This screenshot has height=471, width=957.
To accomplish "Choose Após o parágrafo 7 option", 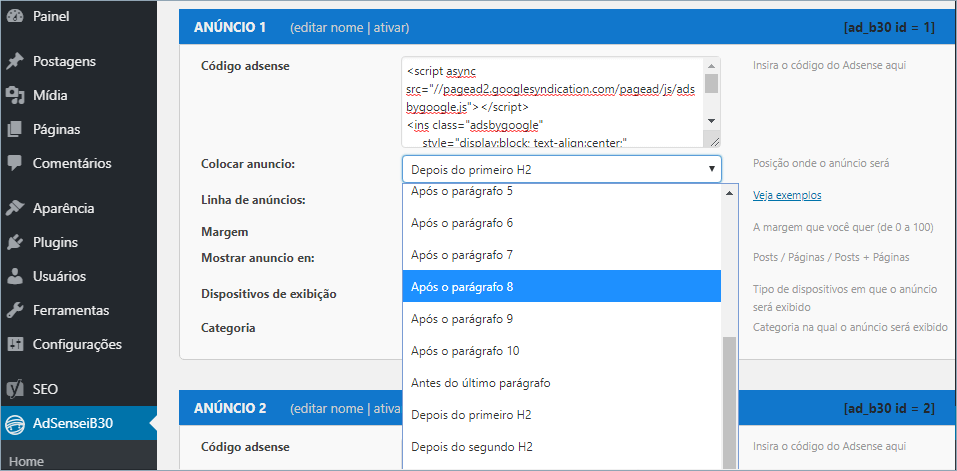I will (562, 255).
